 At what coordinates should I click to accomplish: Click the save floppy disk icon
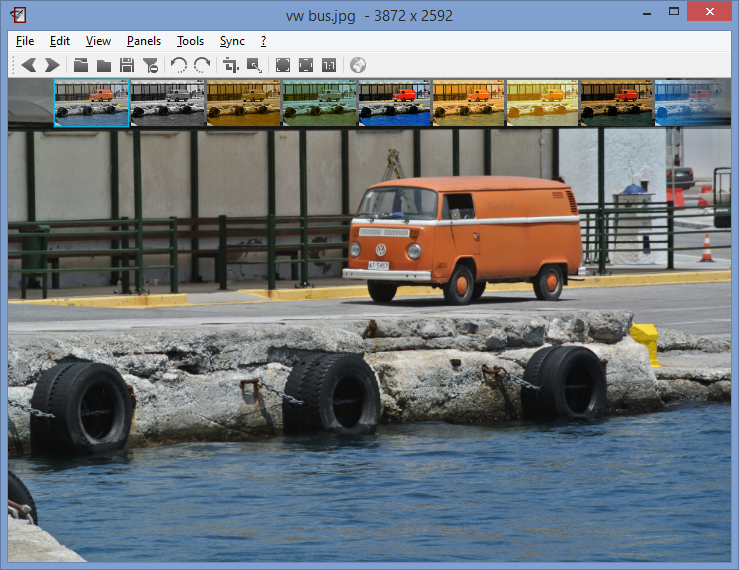coord(127,65)
